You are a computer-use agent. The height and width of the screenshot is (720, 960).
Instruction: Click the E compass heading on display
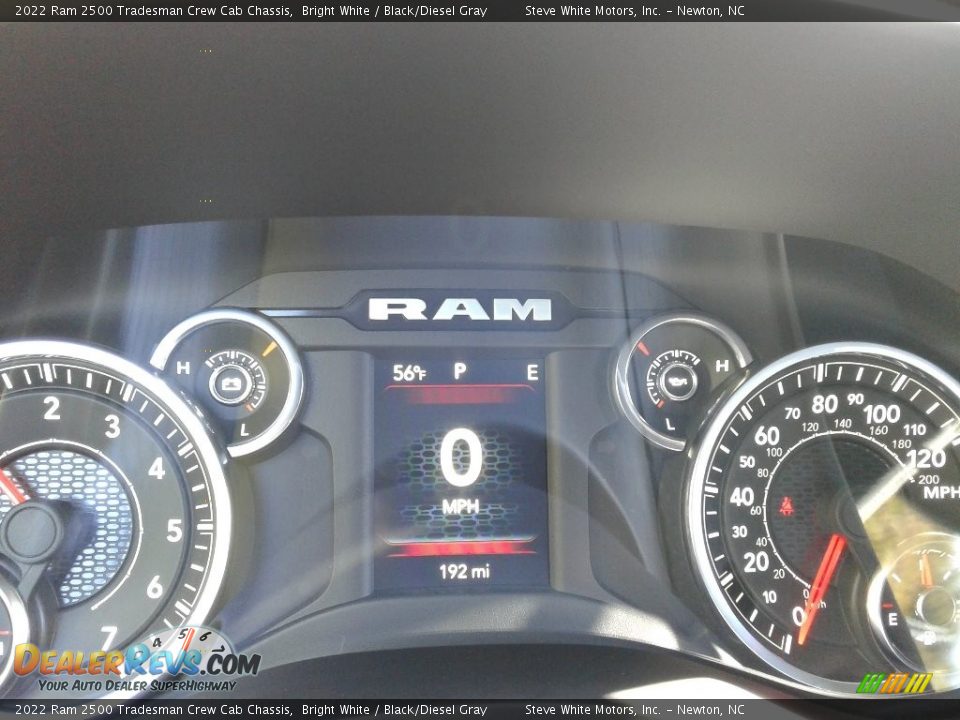pos(532,372)
